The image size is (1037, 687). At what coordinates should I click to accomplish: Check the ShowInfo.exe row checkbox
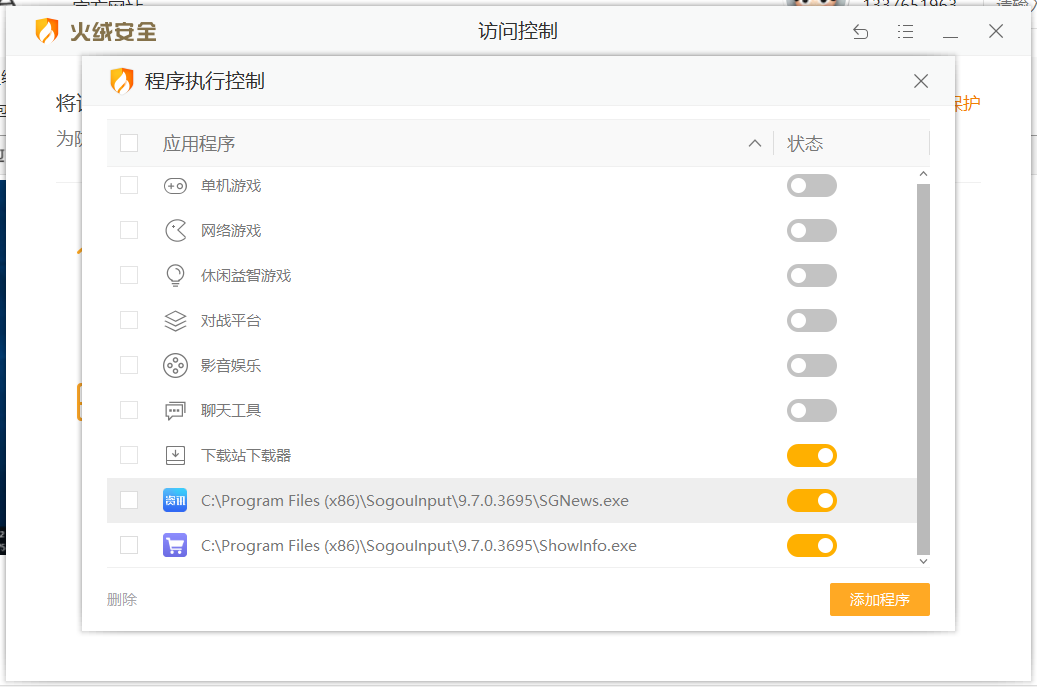click(129, 546)
